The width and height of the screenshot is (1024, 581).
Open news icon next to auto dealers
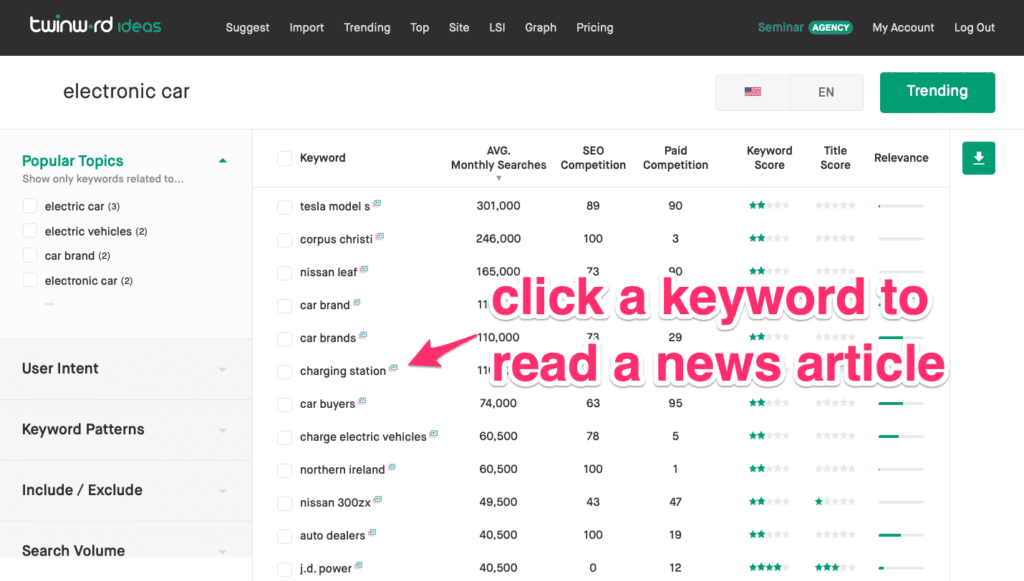coord(372,533)
